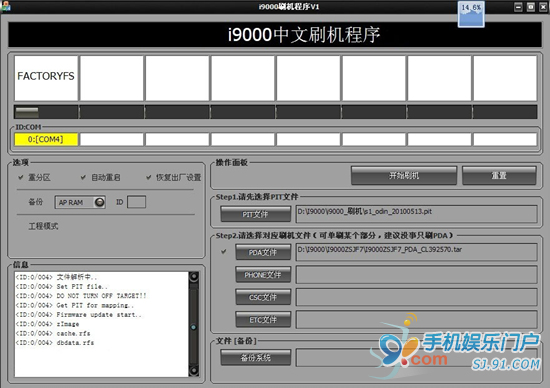
Task: Click the empty ETC file path field
Action: coord(416,320)
